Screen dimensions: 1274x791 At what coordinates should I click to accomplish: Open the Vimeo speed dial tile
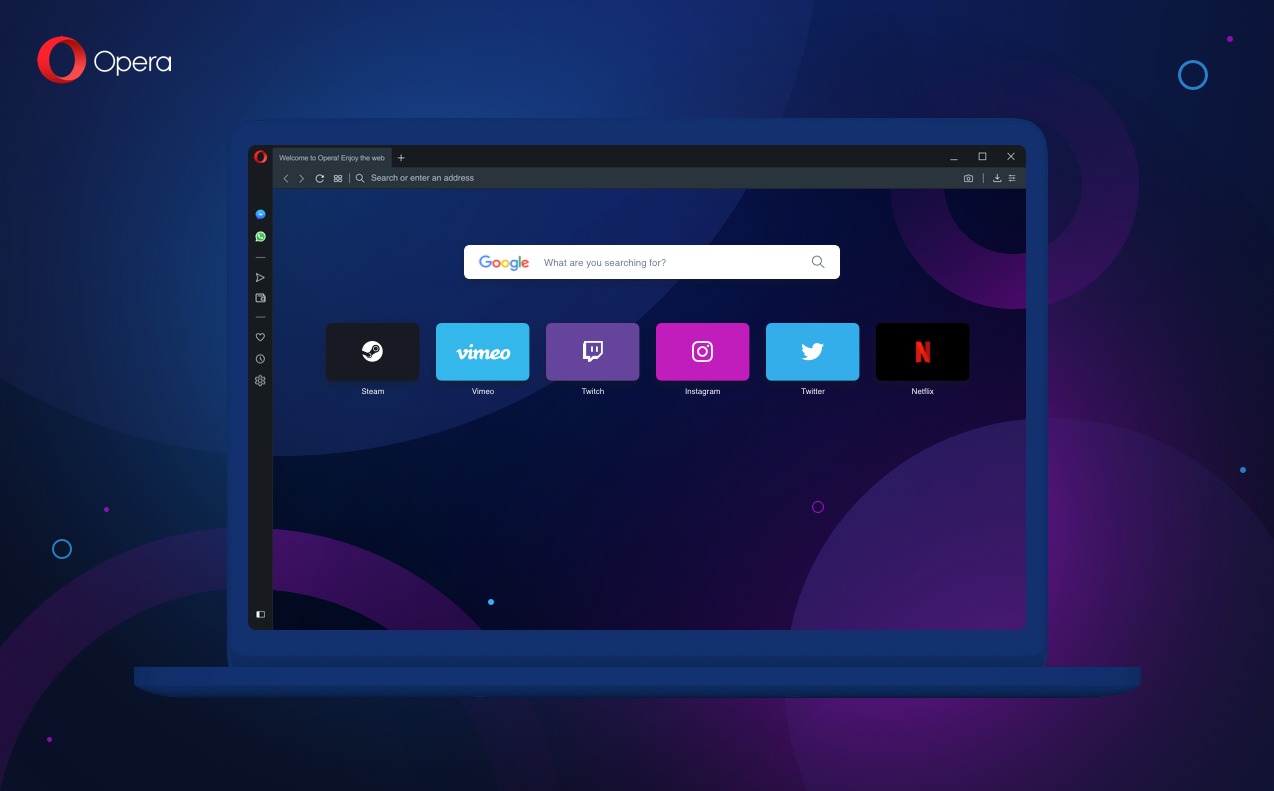(x=483, y=352)
